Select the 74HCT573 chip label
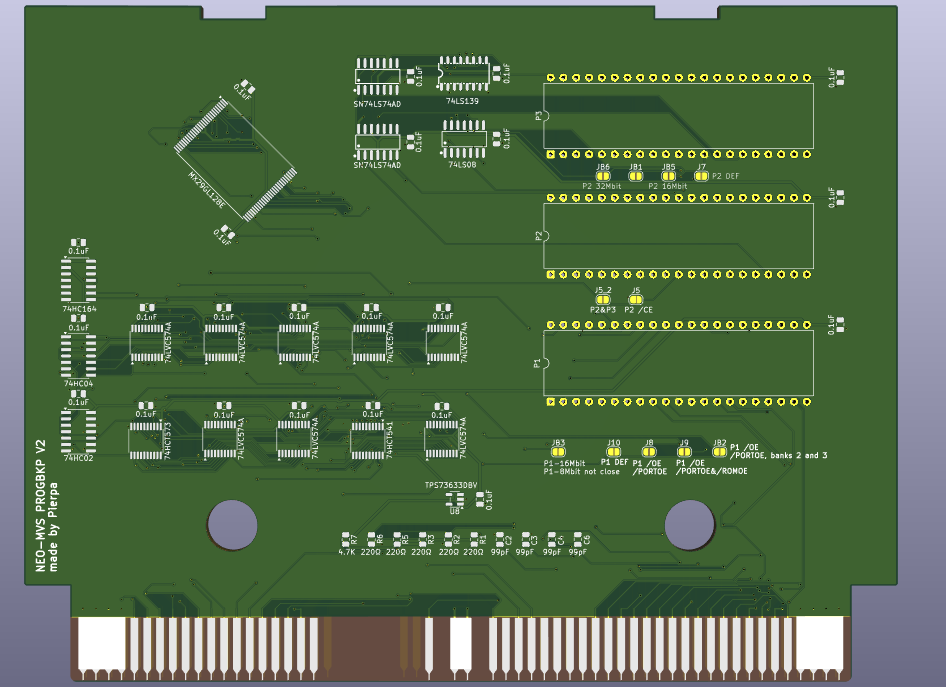The width and height of the screenshot is (946, 687). [168, 441]
